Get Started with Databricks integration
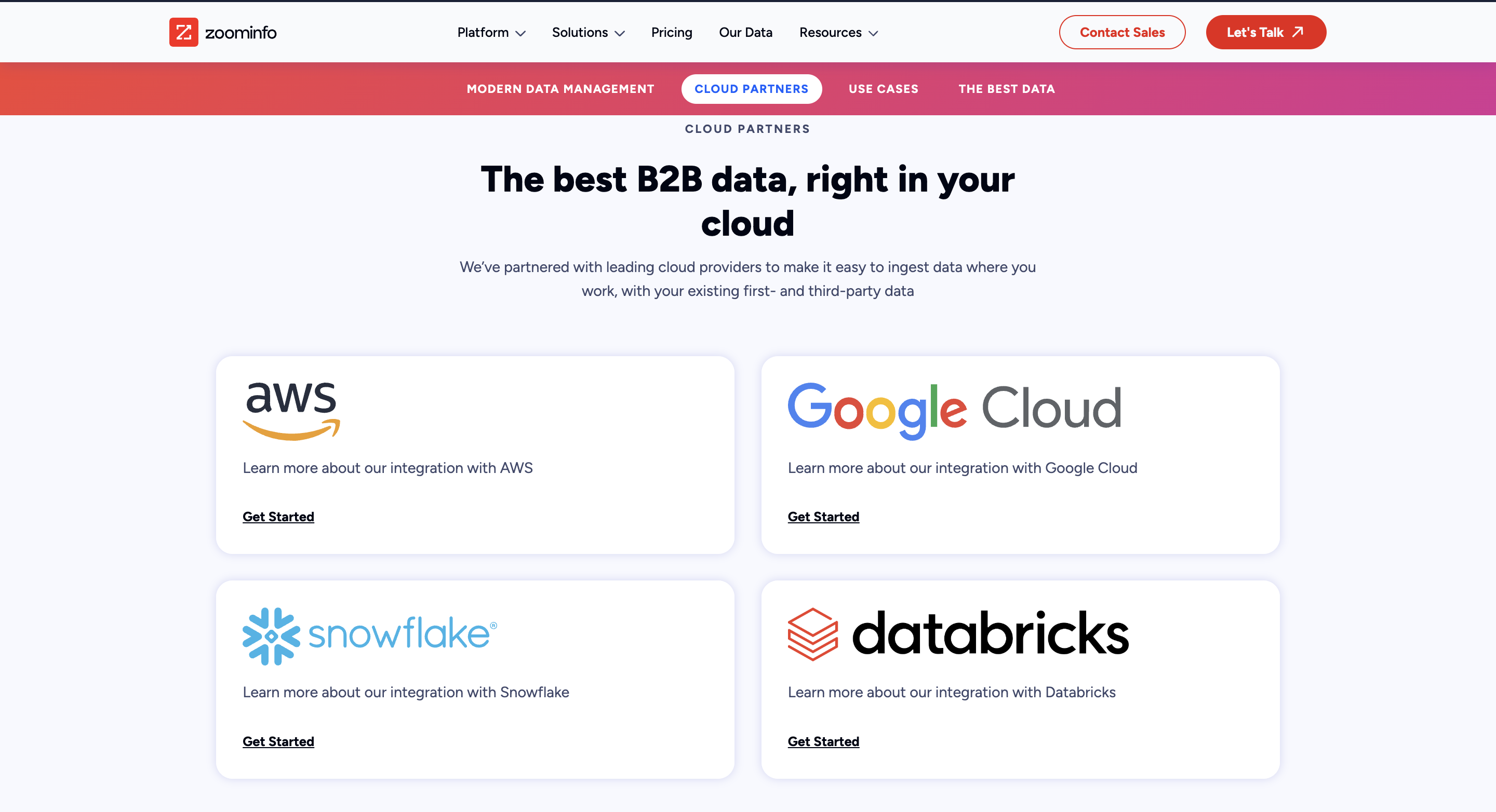 tap(823, 741)
